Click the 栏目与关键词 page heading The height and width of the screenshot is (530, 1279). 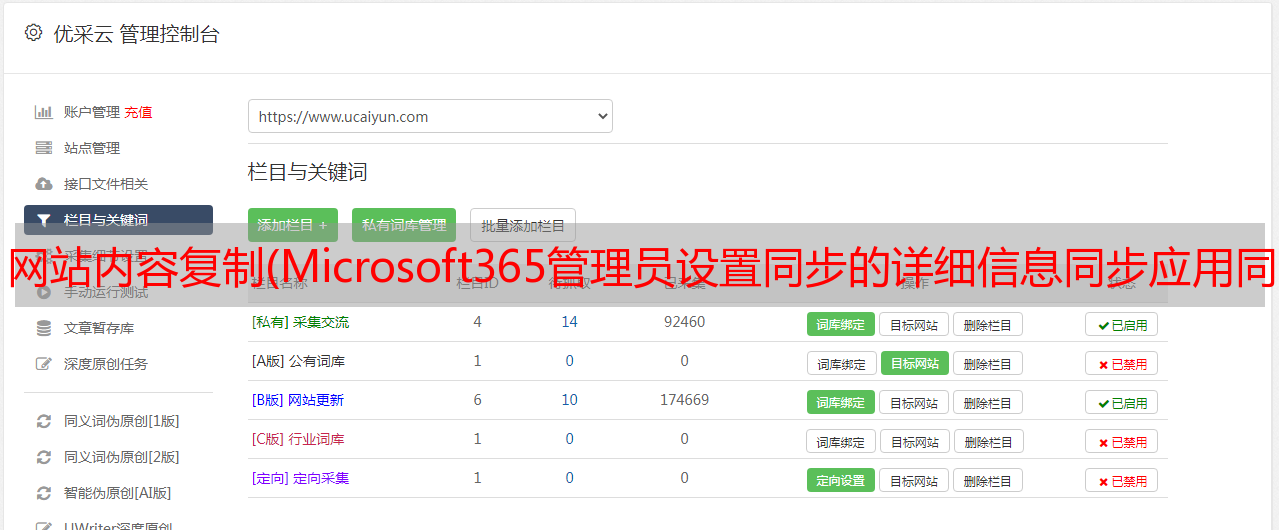click(x=307, y=172)
